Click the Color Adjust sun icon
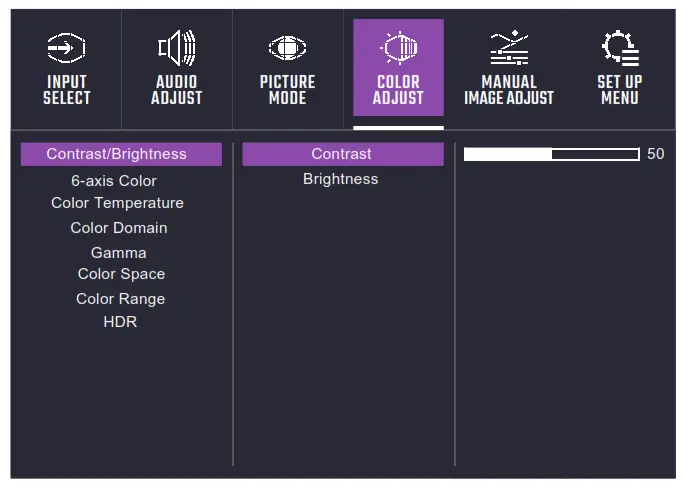This screenshot has width=688, height=491. click(x=398, y=48)
